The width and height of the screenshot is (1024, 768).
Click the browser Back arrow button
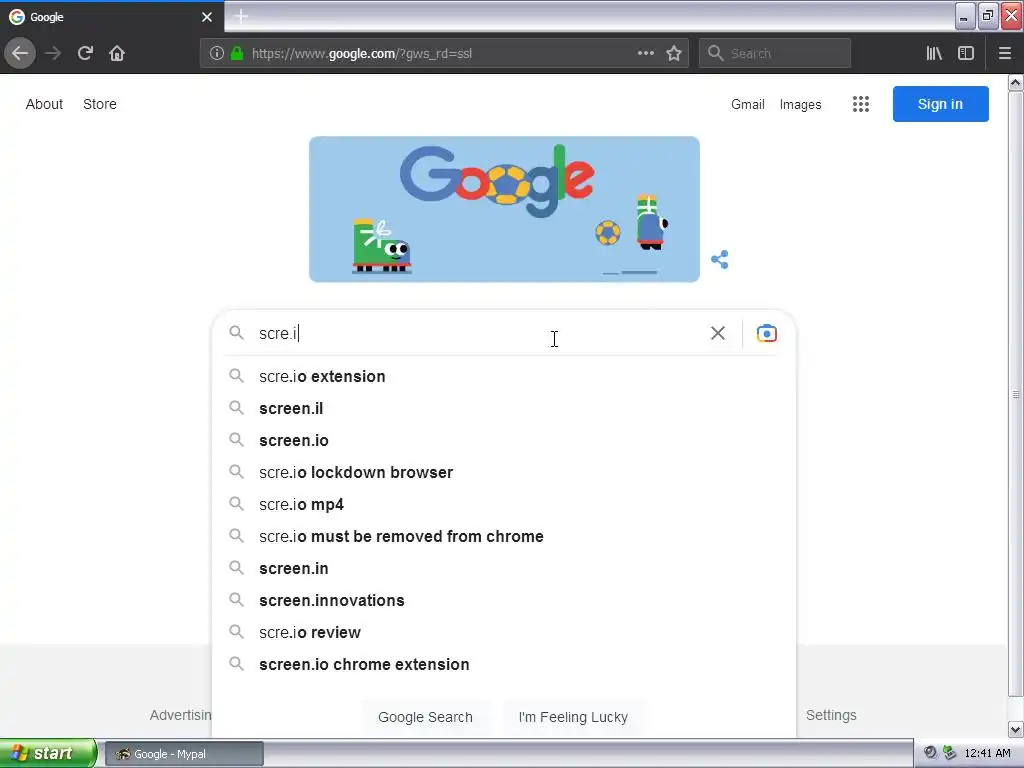[20, 53]
